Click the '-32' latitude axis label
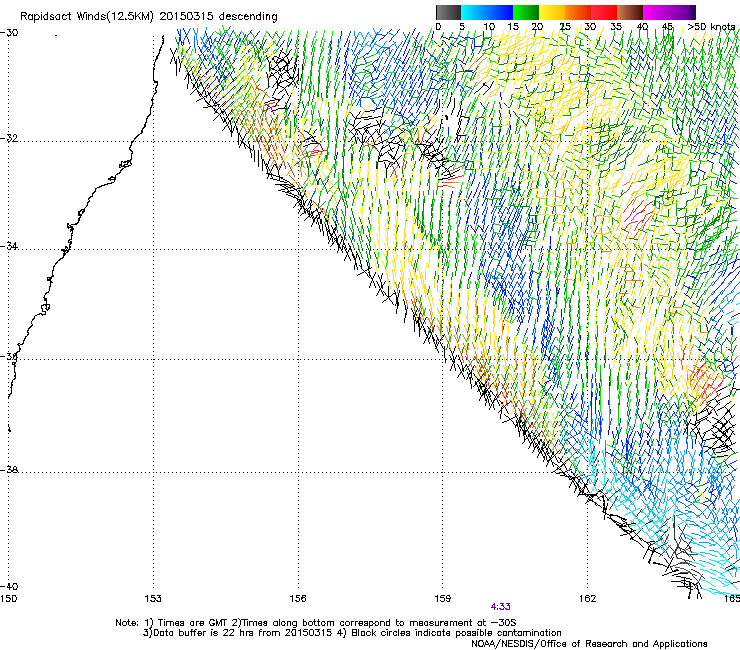The image size is (740, 650). (x=9, y=138)
